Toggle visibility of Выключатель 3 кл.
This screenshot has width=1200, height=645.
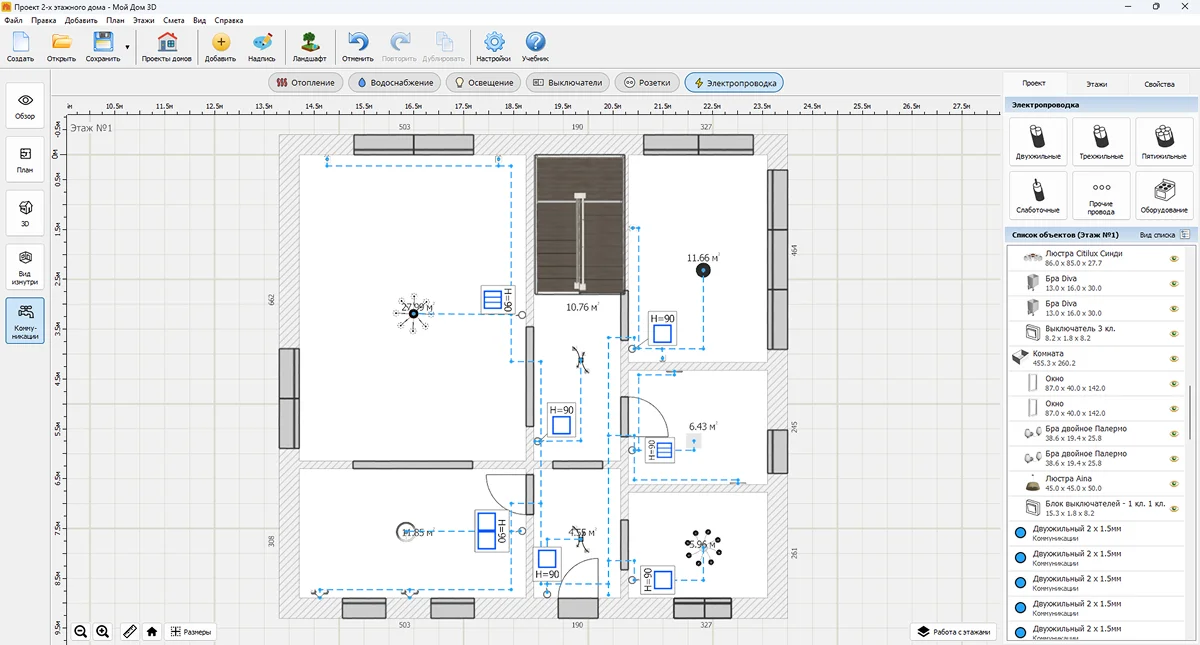point(1174,333)
